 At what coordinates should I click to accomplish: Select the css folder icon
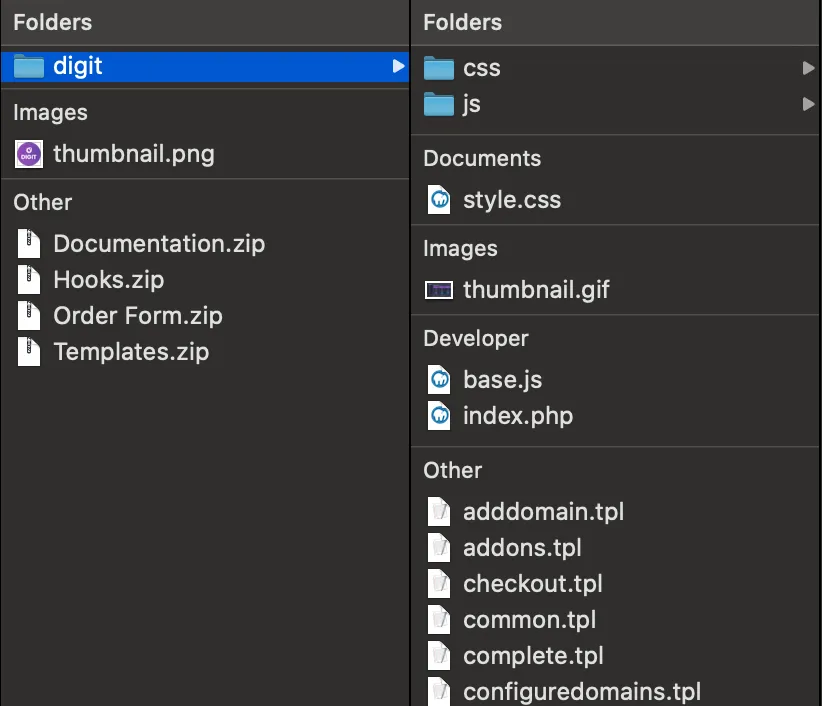(x=439, y=68)
